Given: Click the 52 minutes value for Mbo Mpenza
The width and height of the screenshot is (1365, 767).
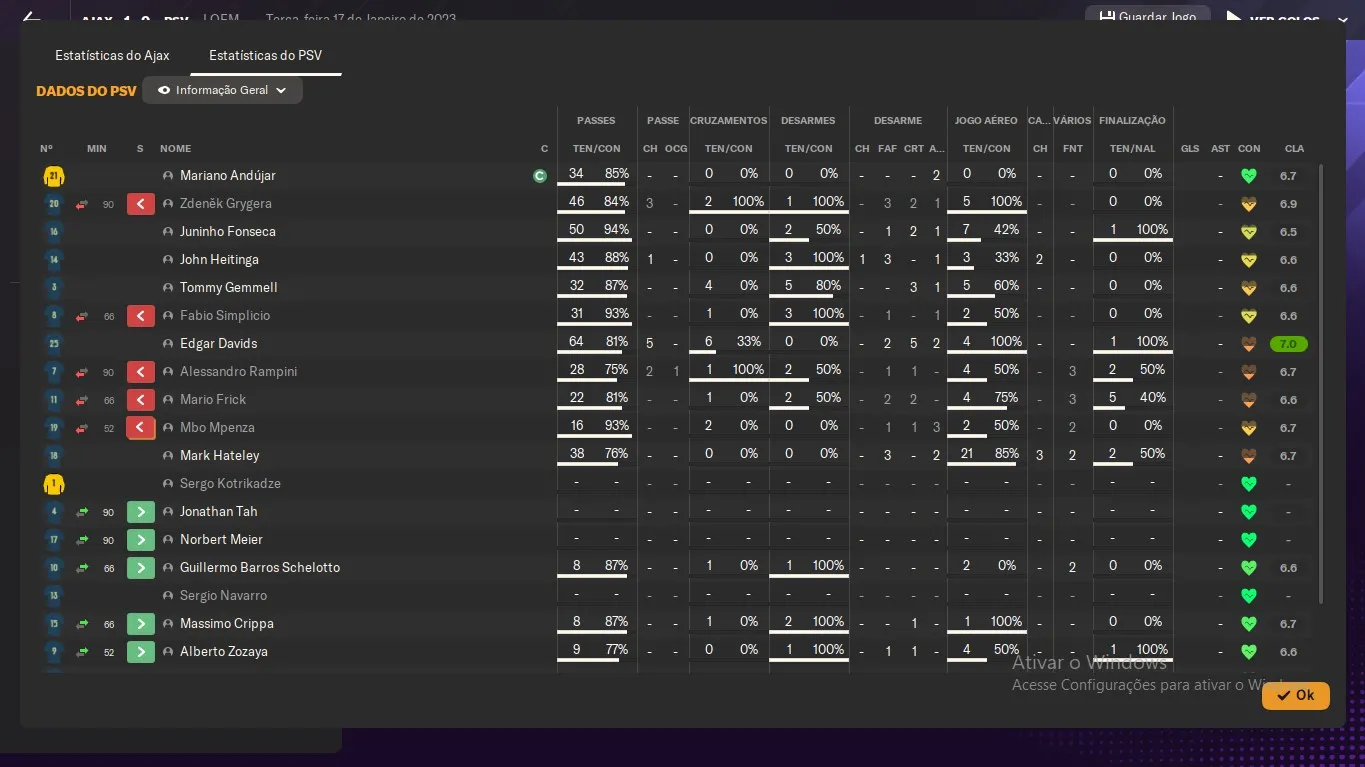Looking at the screenshot, I should click(x=109, y=428).
